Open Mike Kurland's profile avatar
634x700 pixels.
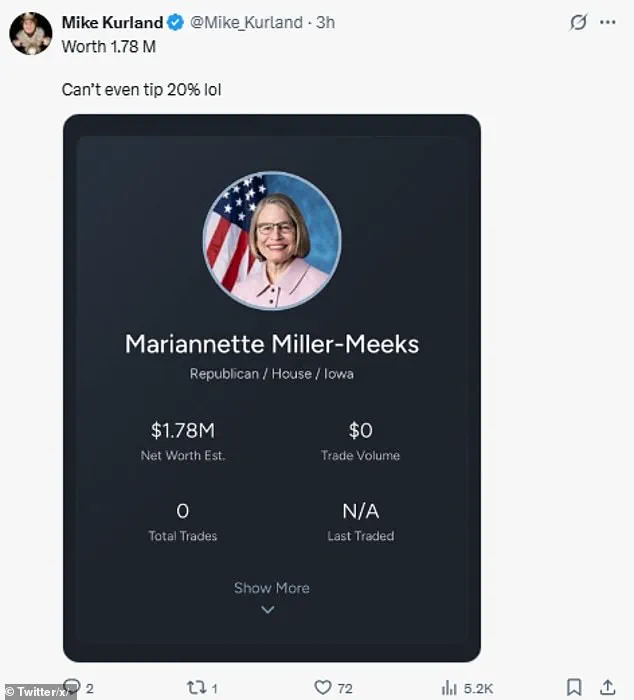click(31, 33)
